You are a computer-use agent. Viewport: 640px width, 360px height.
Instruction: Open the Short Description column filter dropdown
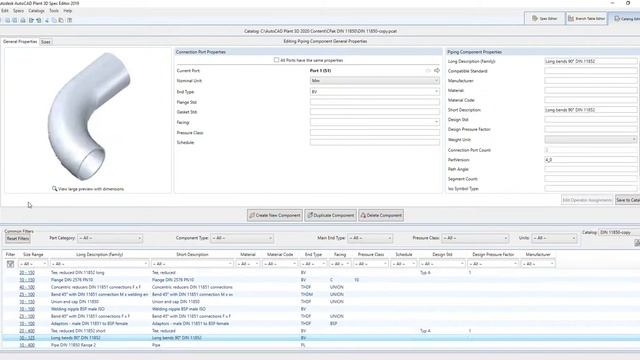click(x=192, y=264)
